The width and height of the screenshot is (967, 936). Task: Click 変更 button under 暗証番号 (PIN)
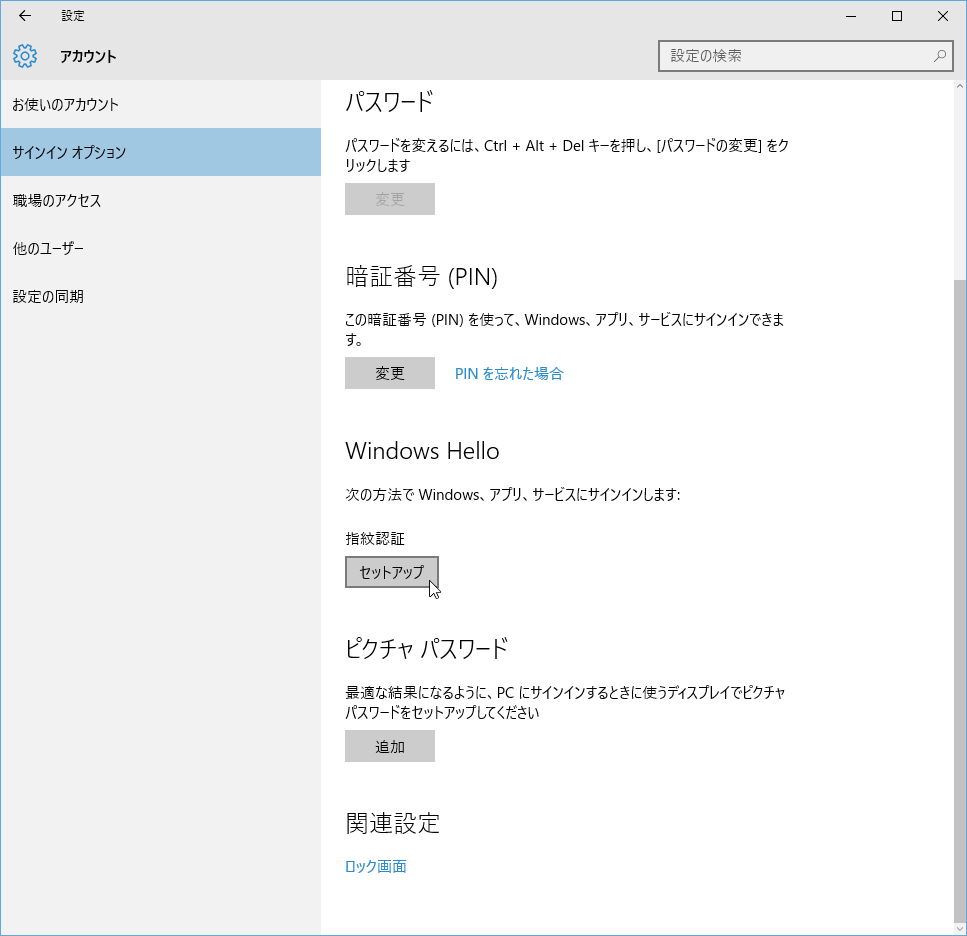390,373
